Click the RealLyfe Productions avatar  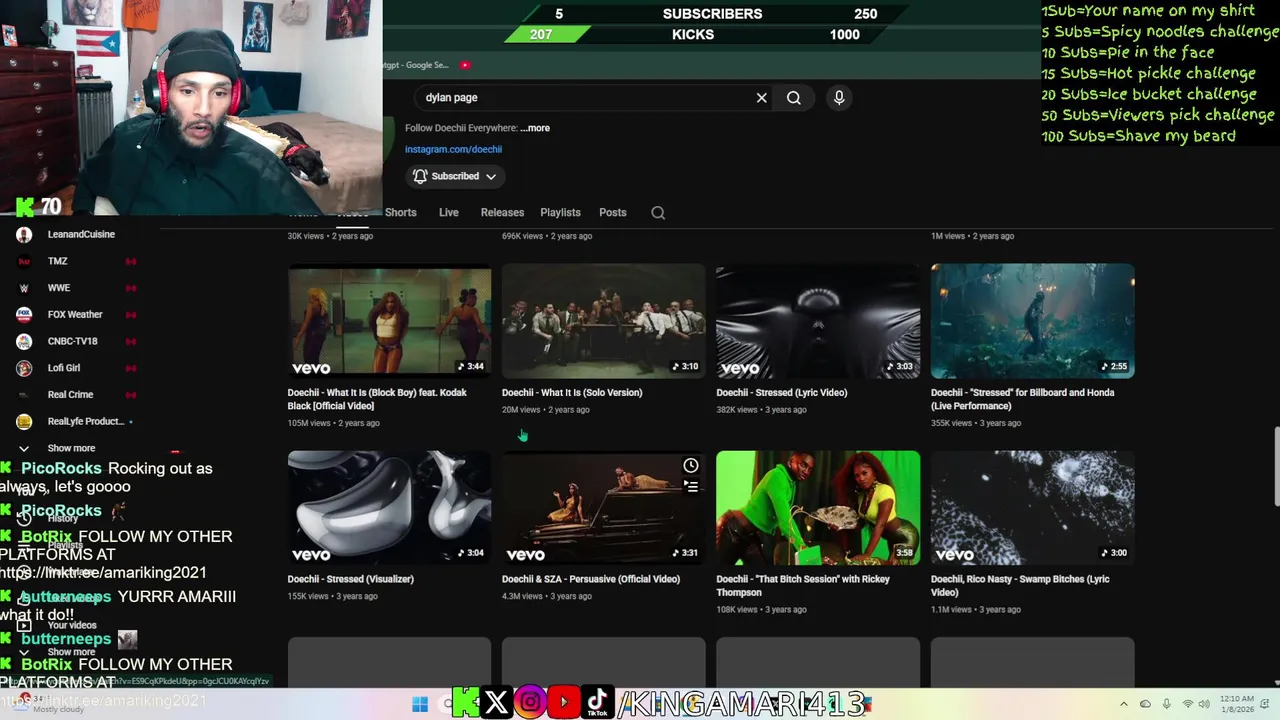tap(24, 421)
